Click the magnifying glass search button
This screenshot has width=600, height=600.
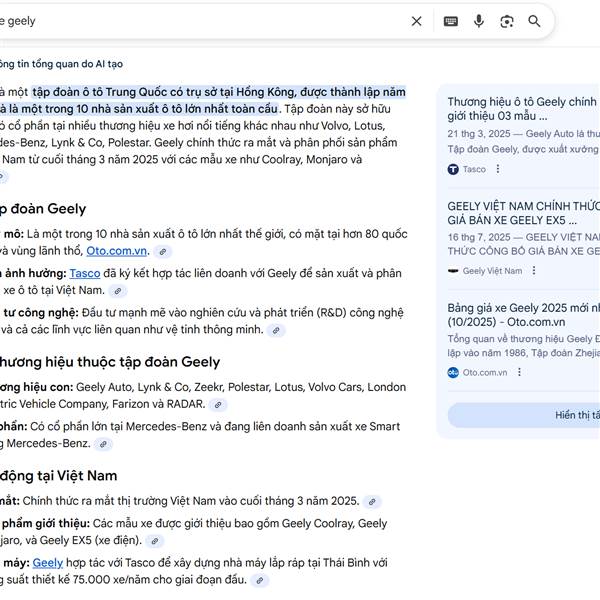535,21
